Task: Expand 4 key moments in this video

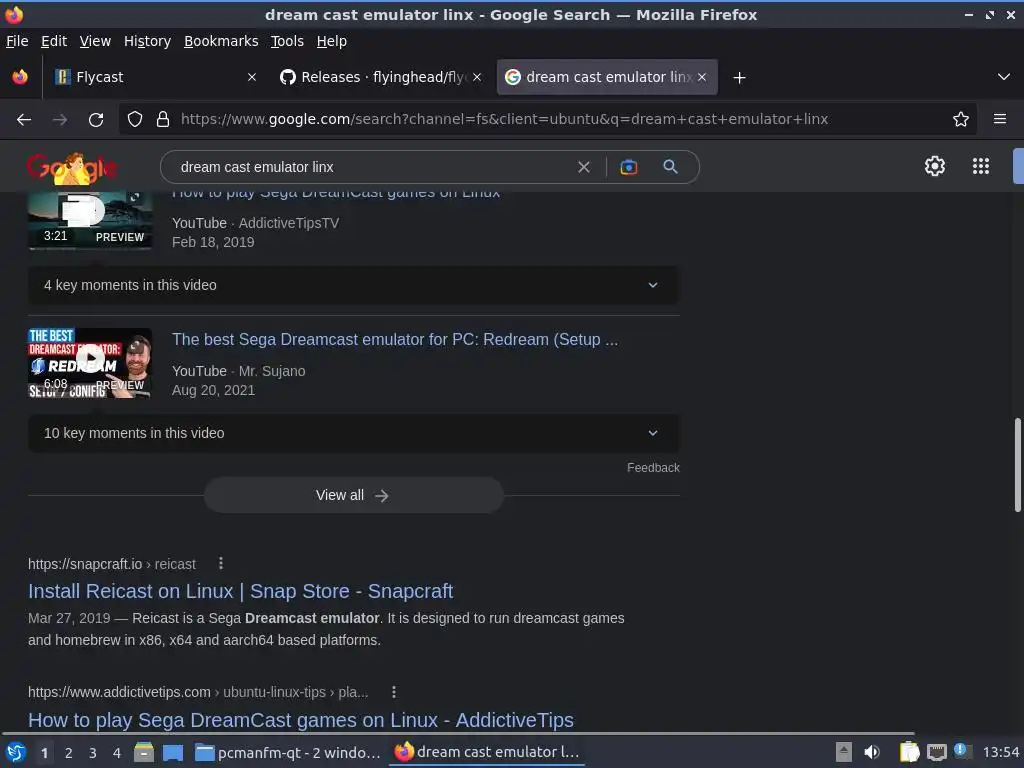Action: click(353, 285)
